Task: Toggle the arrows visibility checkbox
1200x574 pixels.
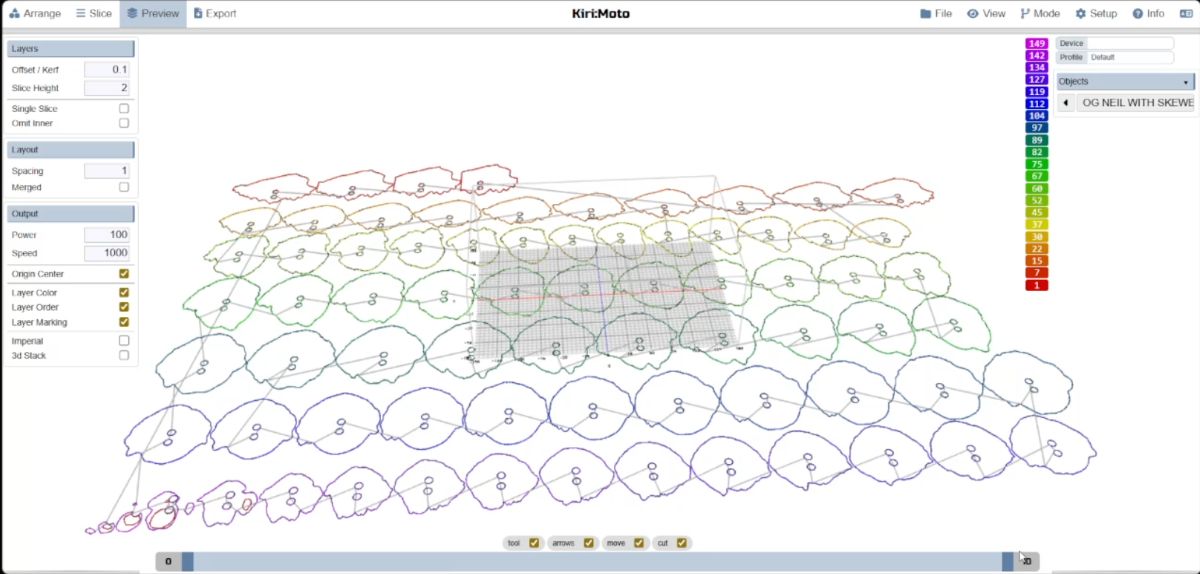Action: tap(589, 543)
